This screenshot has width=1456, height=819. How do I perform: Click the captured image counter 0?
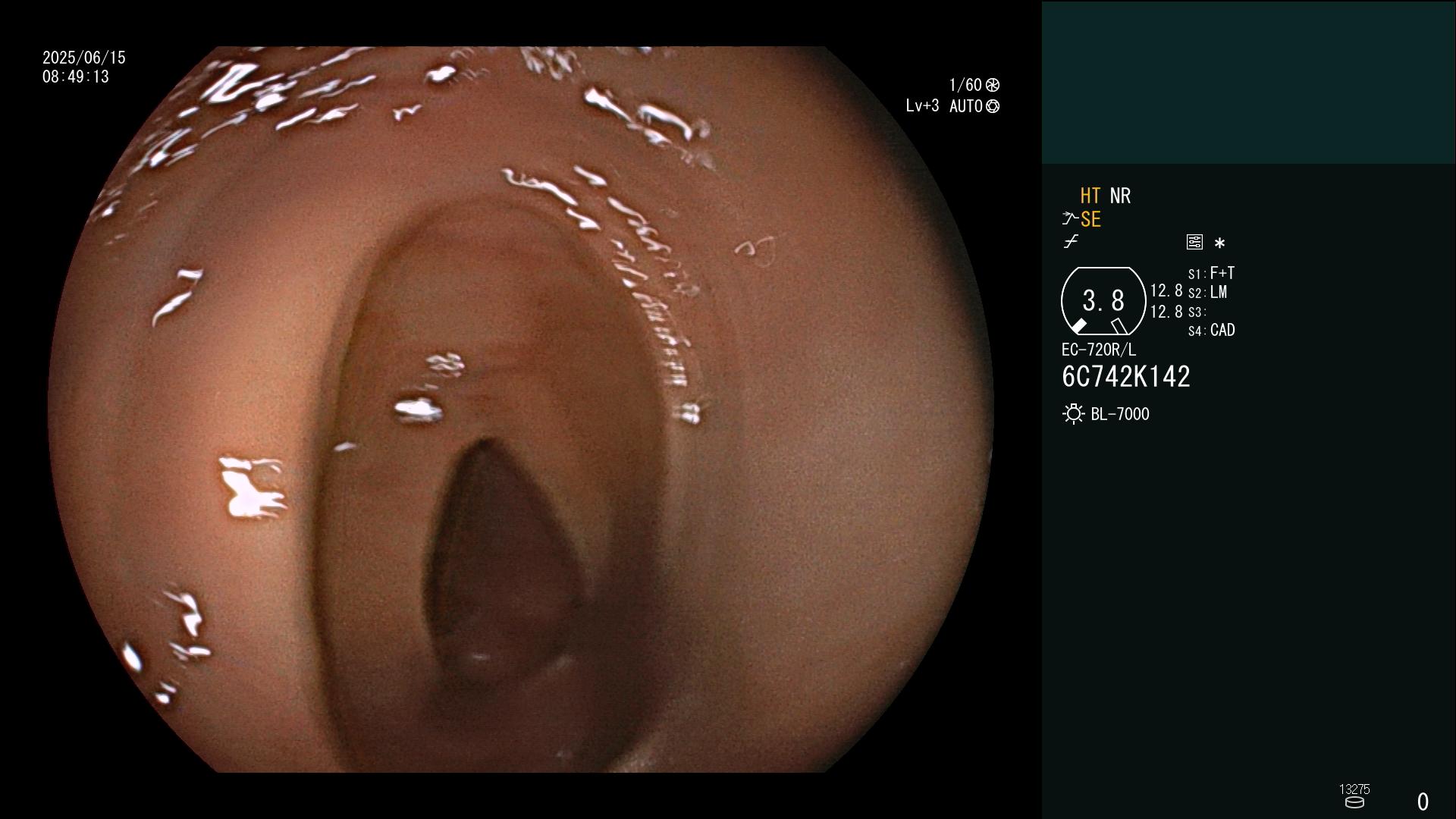click(x=1423, y=802)
